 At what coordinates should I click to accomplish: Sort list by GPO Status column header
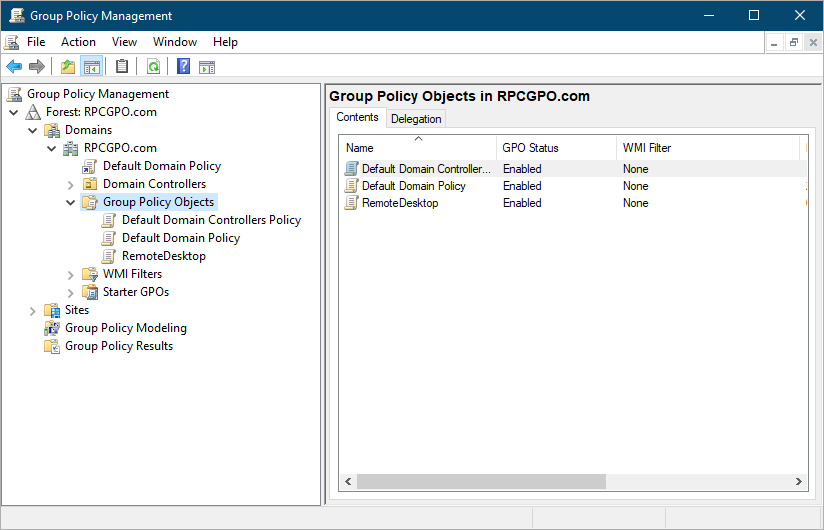(x=530, y=148)
